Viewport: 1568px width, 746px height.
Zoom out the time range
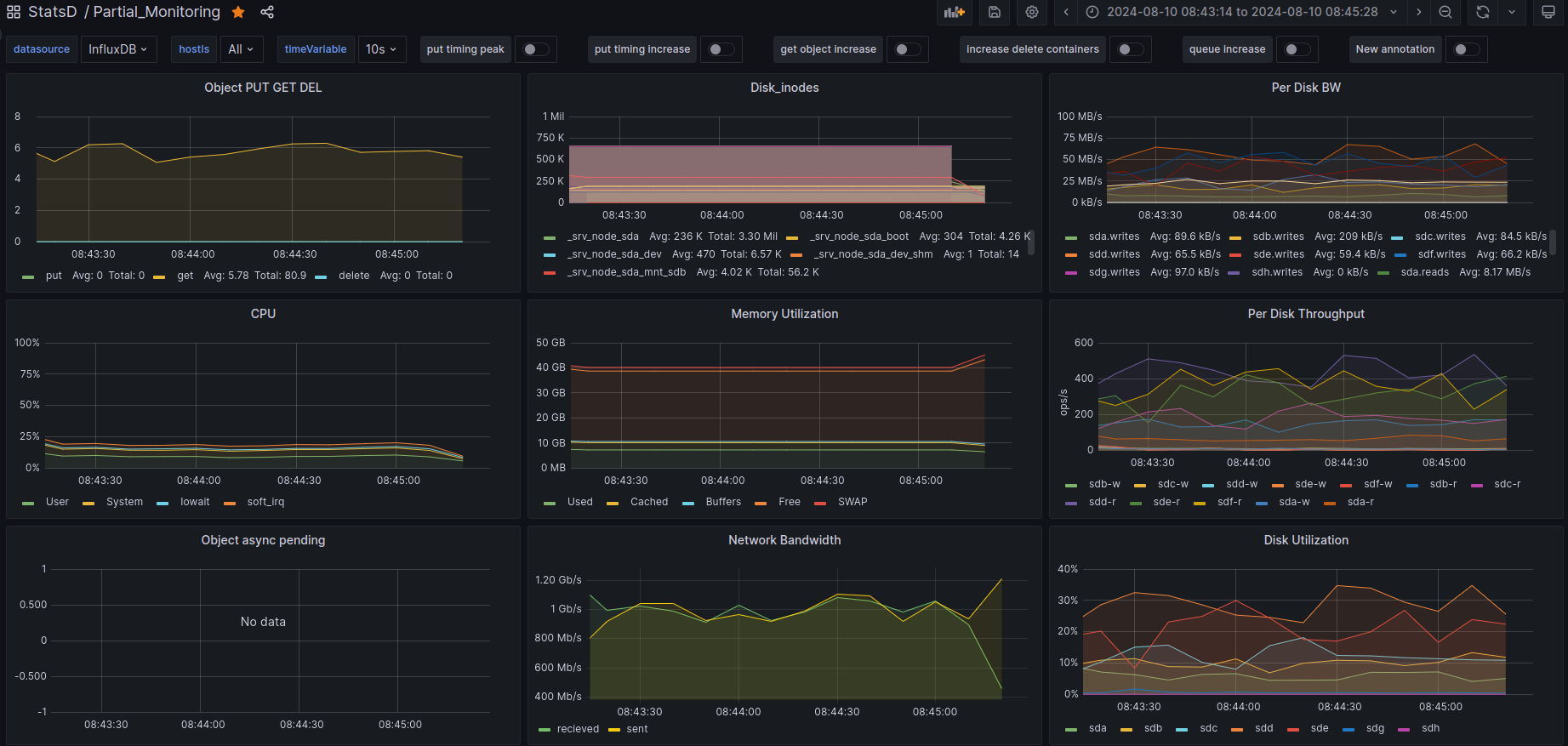click(x=1445, y=12)
